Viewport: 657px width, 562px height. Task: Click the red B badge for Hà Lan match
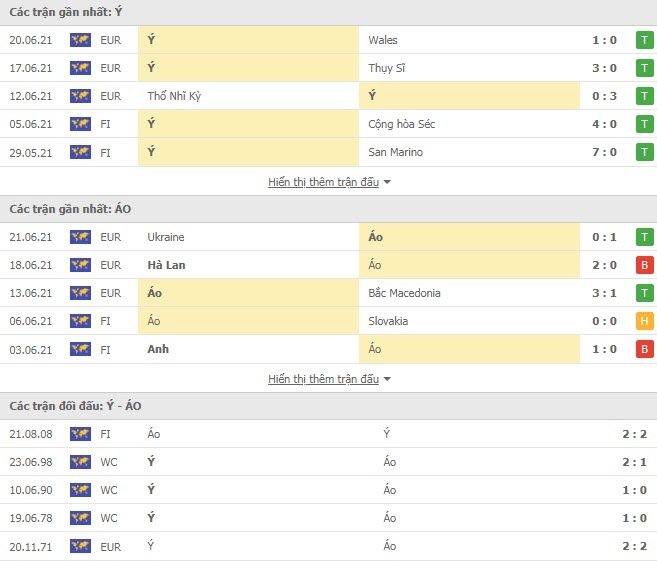point(644,265)
